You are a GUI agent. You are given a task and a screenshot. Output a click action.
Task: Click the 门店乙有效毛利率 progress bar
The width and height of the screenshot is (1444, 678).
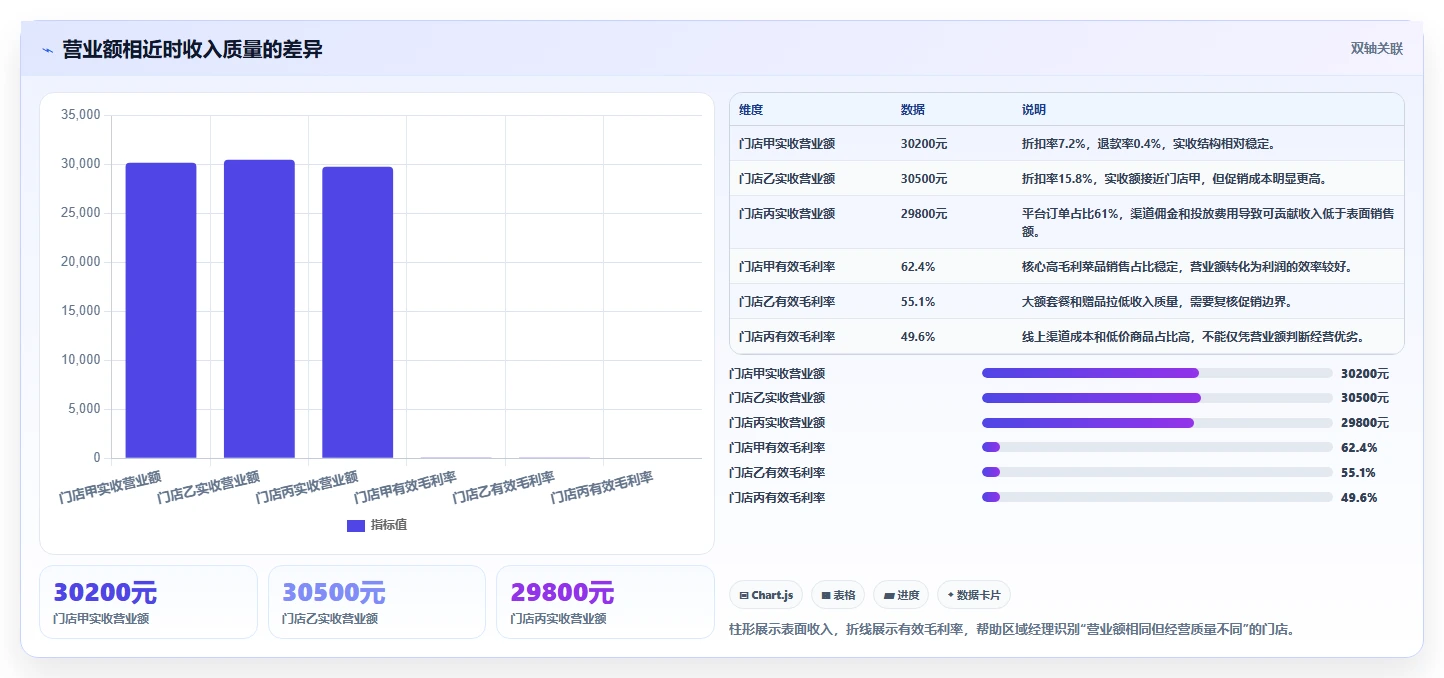(1157, 472)
